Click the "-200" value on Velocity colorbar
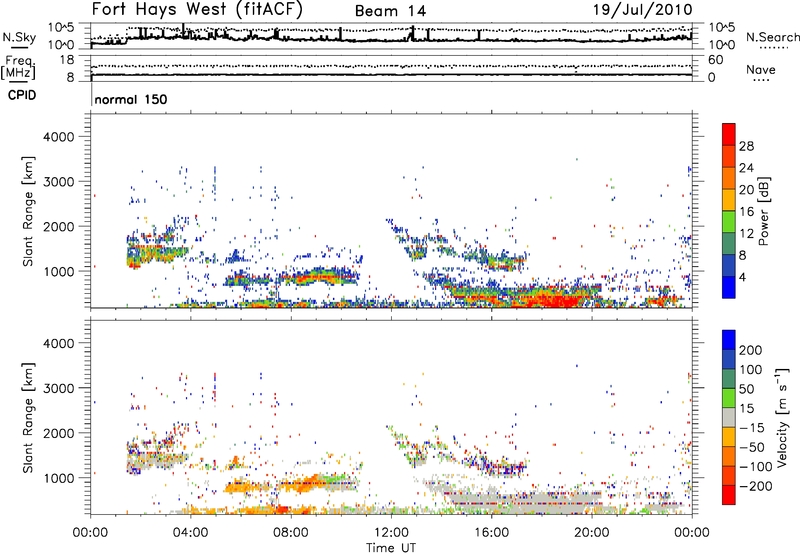Viewport: 800px width, 554px height. click(x=756, y=486)
